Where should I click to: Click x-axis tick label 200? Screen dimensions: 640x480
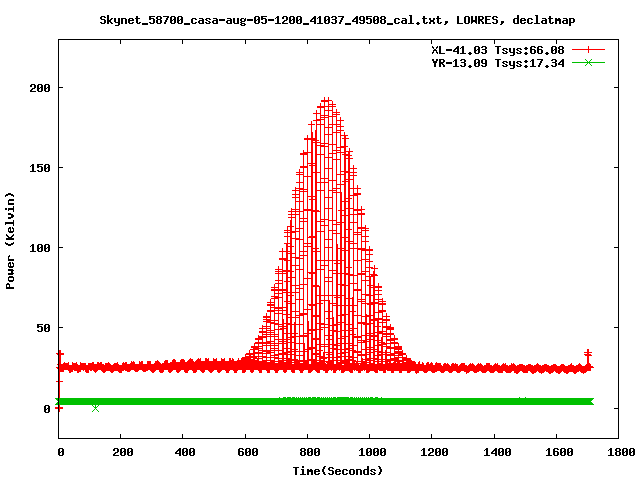point(122,452)
